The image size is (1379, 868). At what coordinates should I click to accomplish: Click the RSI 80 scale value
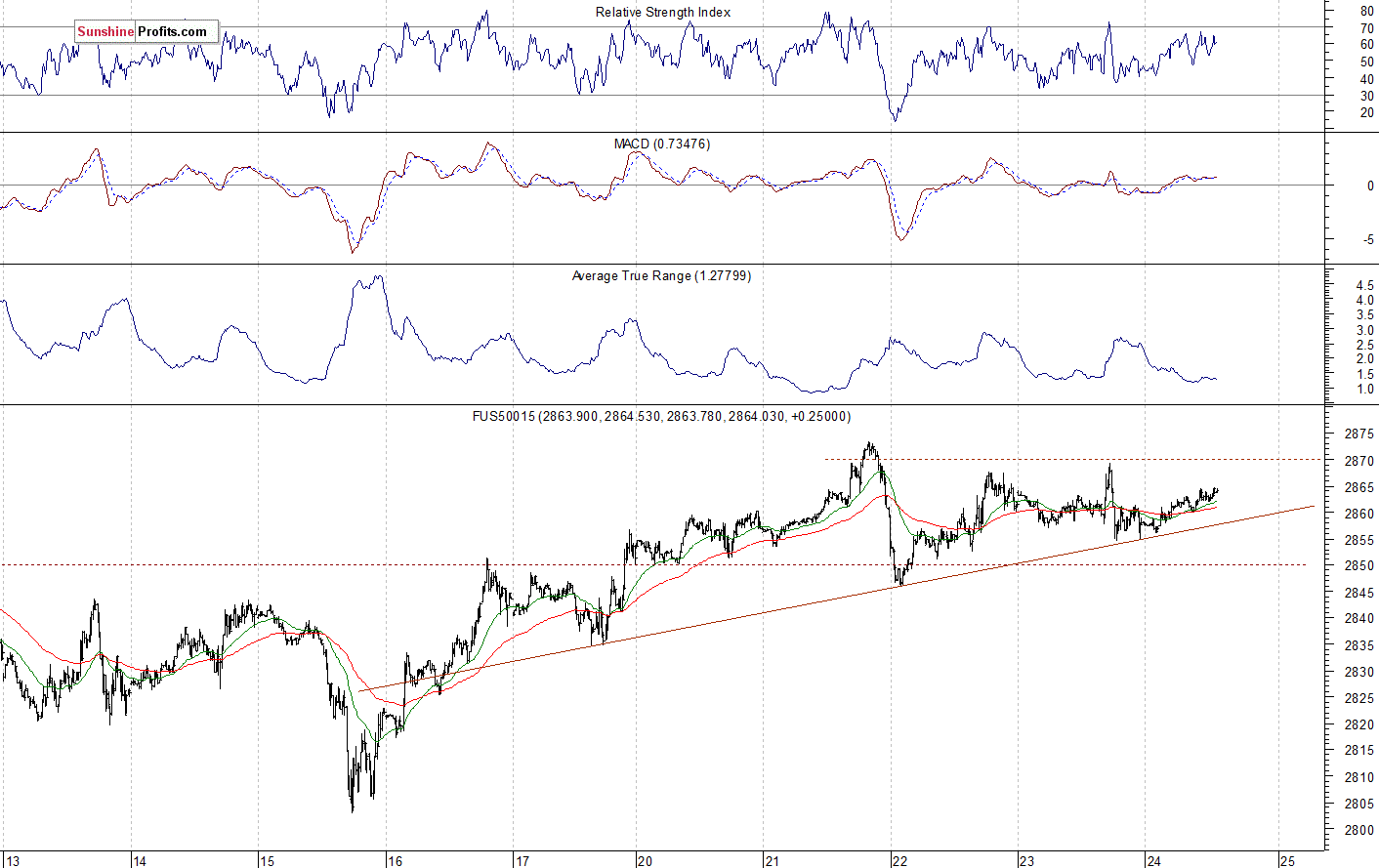tap(1367, 11)
